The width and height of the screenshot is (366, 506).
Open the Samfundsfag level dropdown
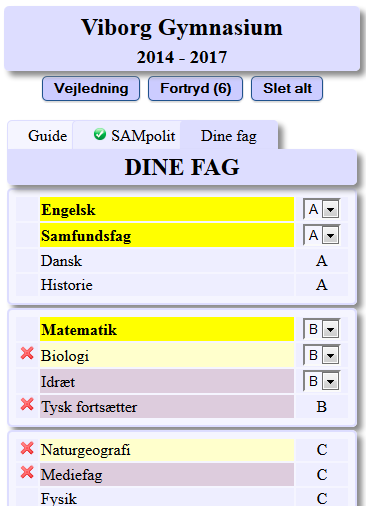point(321,235)
